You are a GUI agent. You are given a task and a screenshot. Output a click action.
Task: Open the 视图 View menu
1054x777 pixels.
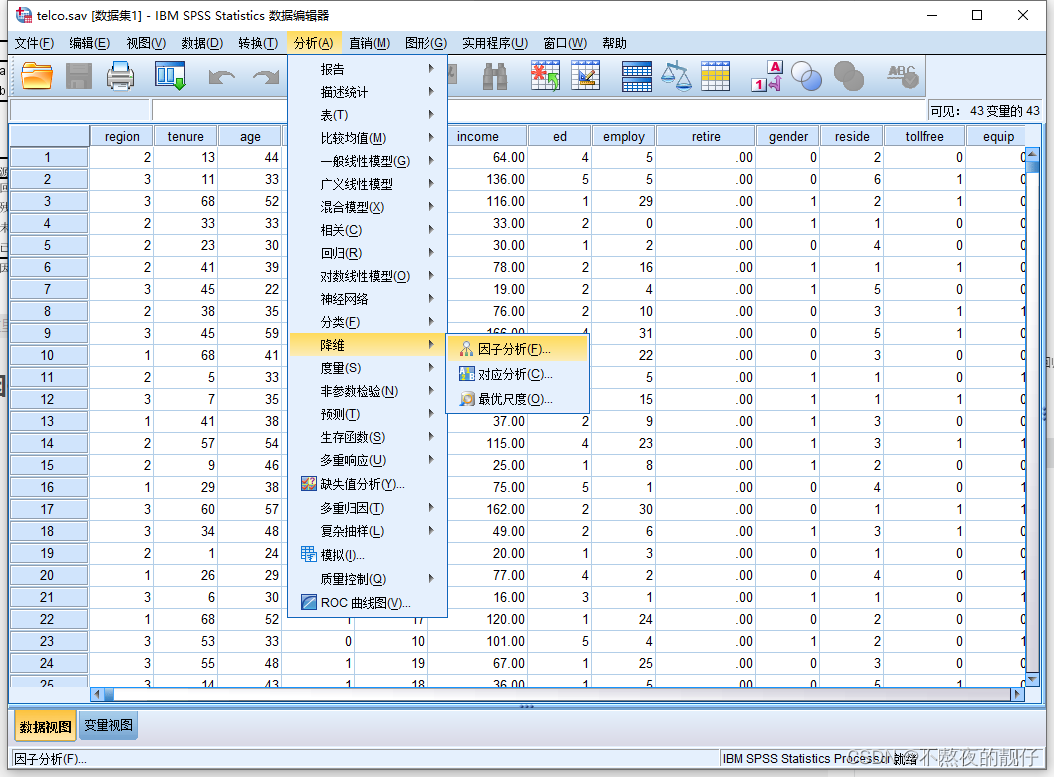pos(146,43)
